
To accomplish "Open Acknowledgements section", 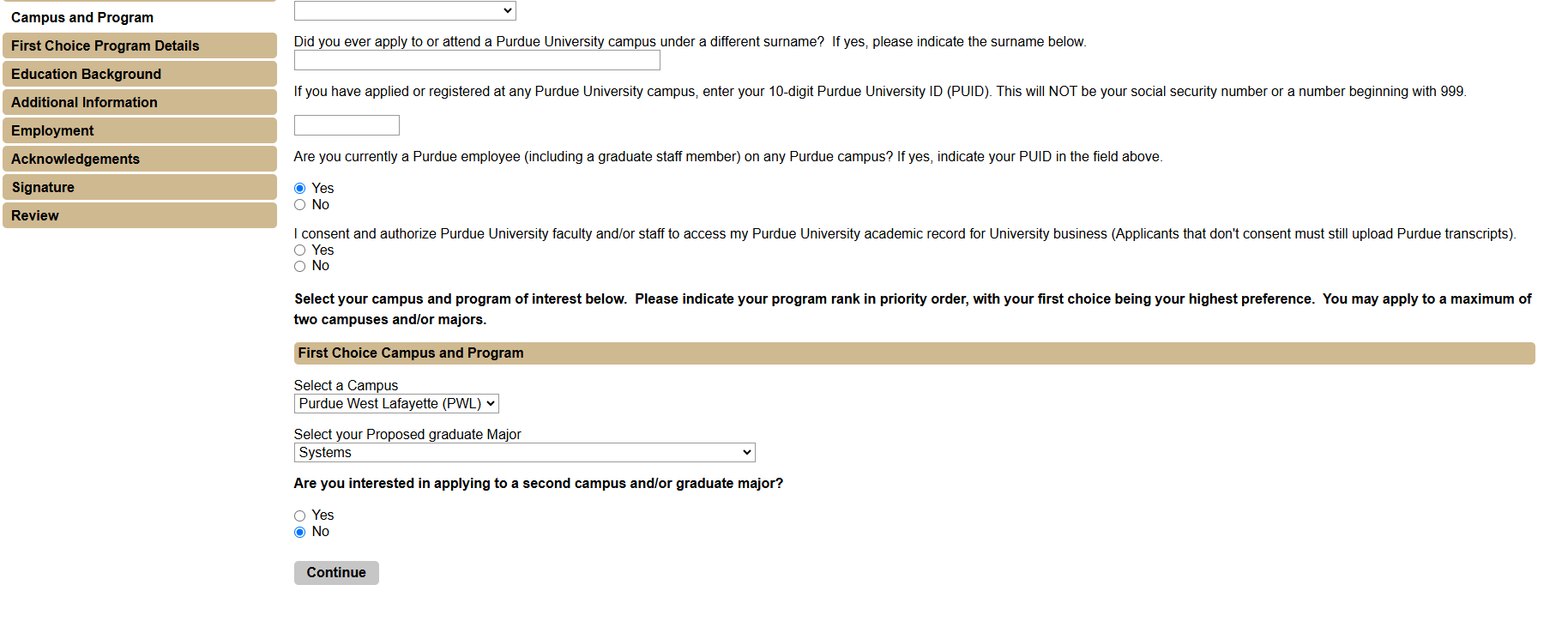I will tap(139, 159).
